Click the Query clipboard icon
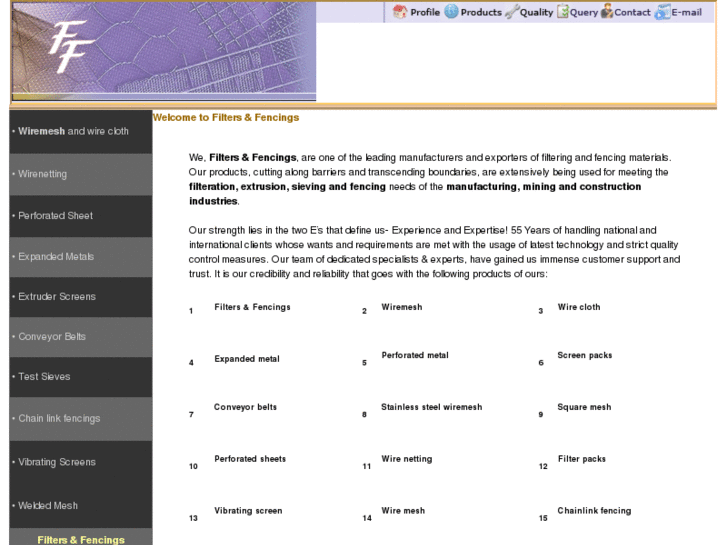 [562, 12]
